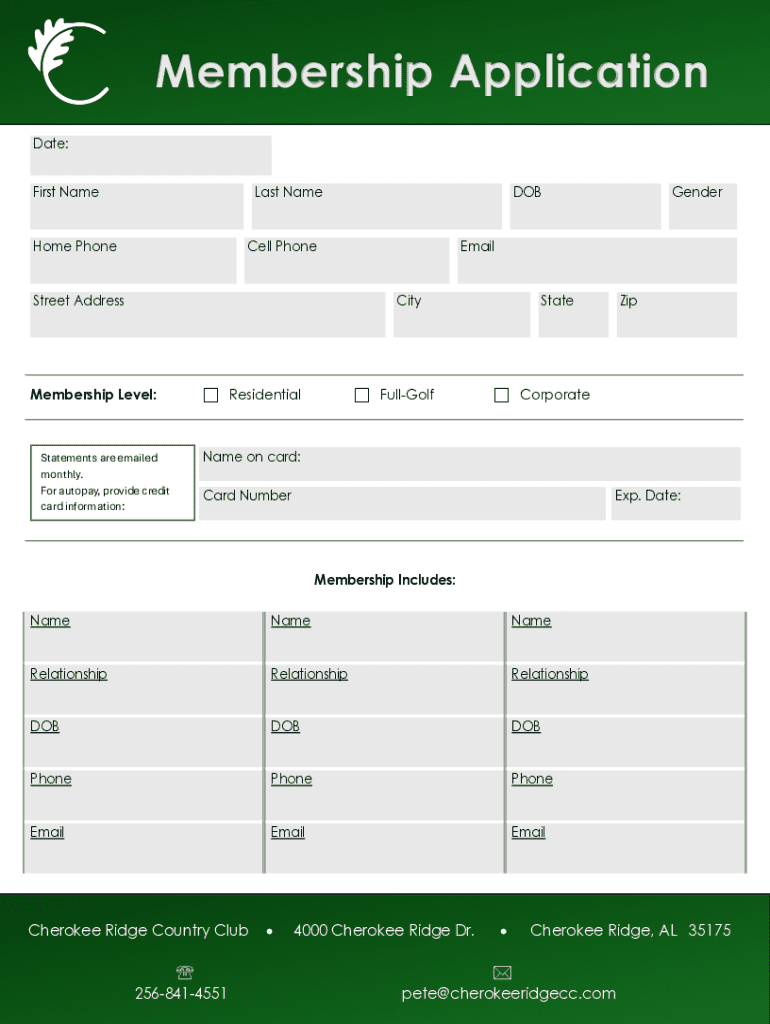This screenshot has height=1024, width=770.
Task: Click the Exp. Date field
Action: click(676, 504)
